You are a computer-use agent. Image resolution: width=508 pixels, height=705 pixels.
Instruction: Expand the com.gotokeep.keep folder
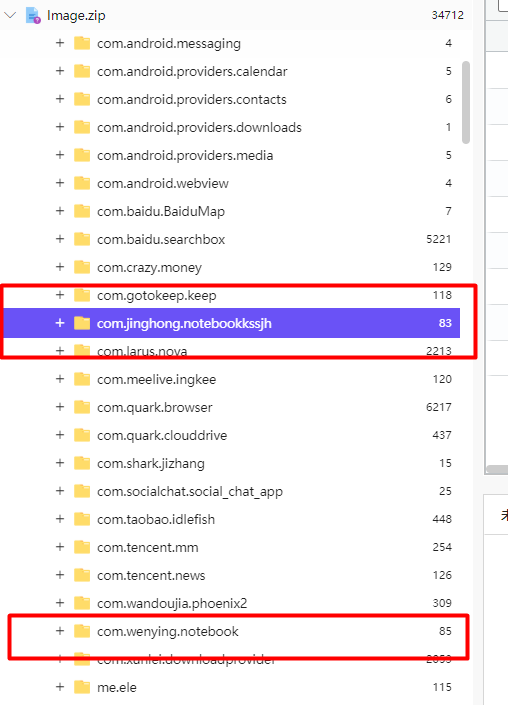60,295
